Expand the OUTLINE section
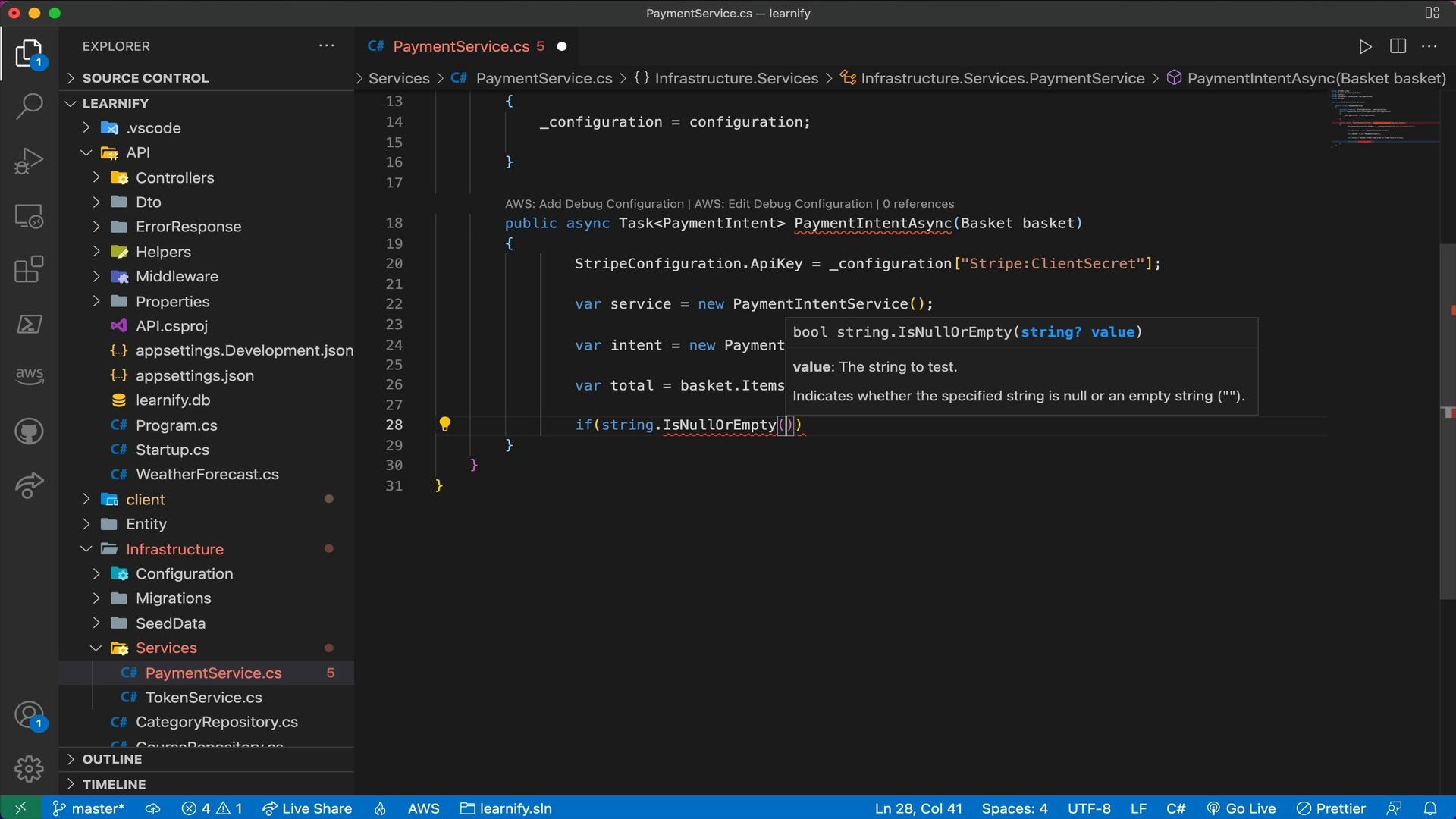 [x=112, y=759]
